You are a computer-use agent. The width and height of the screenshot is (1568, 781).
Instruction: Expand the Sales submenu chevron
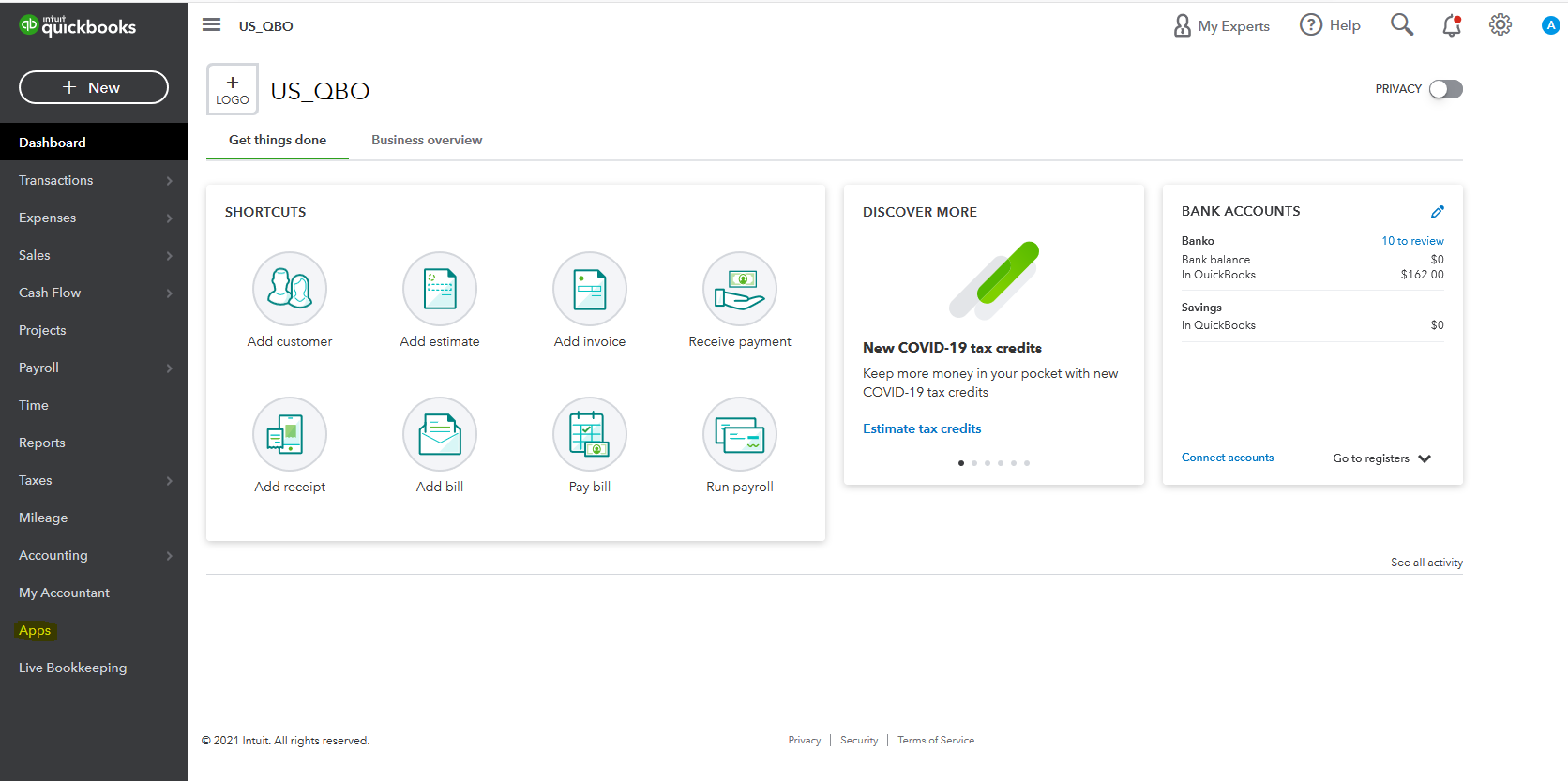[170, 256]
